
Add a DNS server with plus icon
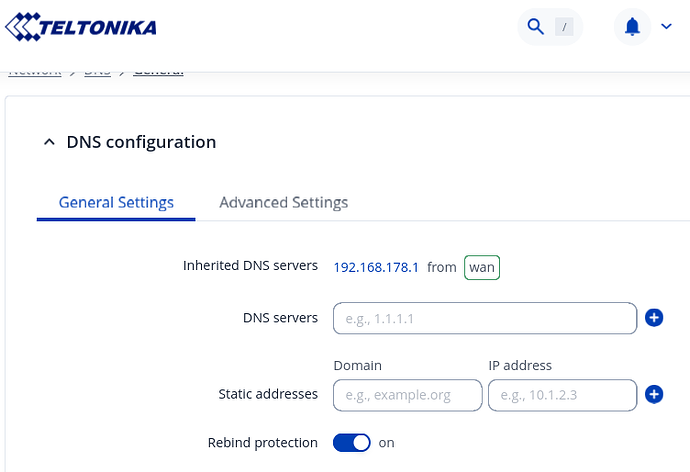[654, 318]
